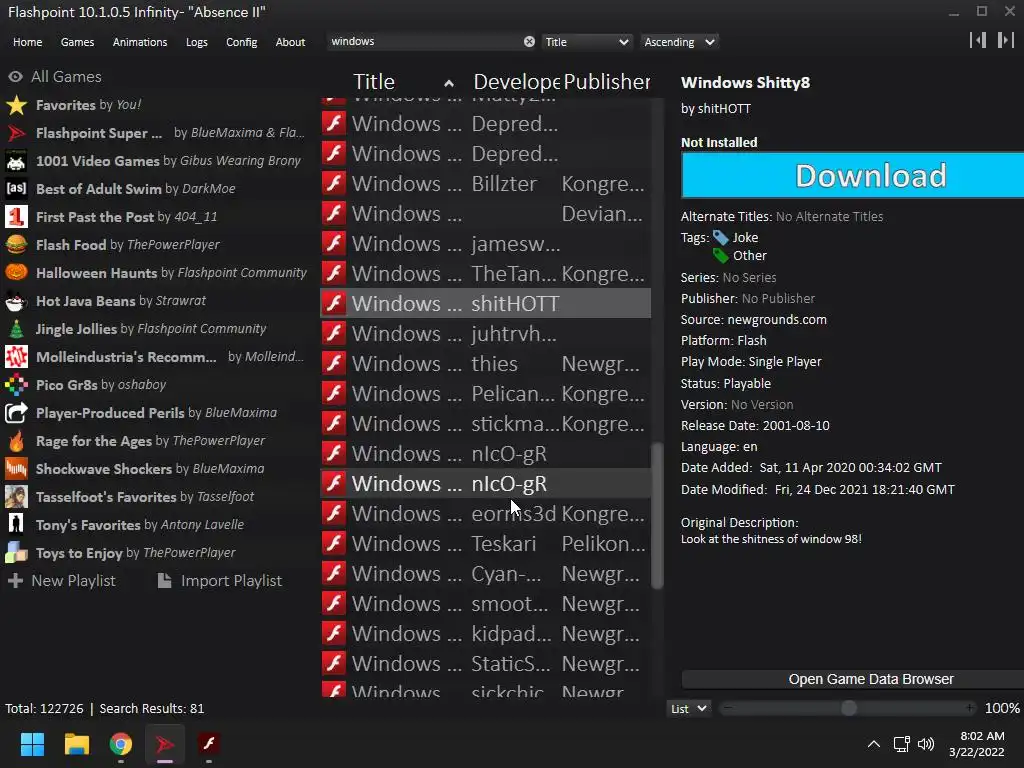Open 1001 Video Games playlist icon
This screenshot has width=1024, height=768.
click(x=16, y=161)
